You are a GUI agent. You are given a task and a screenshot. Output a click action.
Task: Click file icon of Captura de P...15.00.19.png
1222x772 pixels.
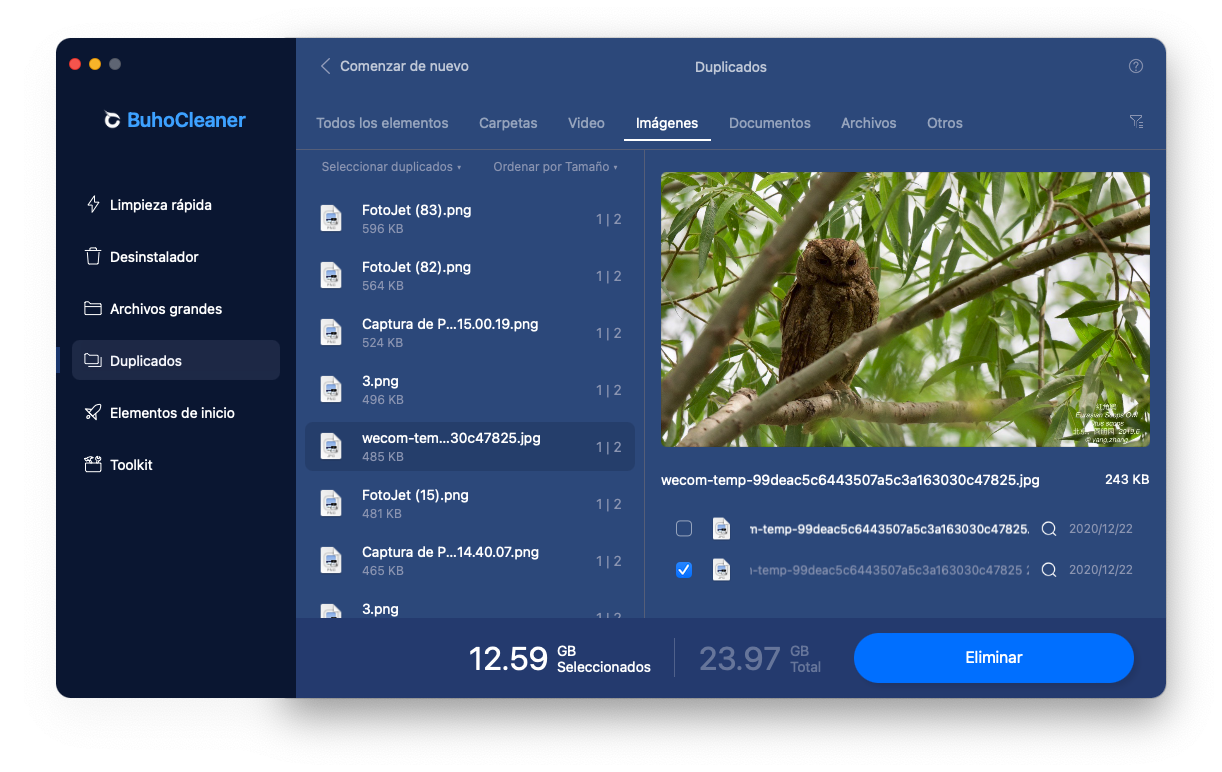330,332
